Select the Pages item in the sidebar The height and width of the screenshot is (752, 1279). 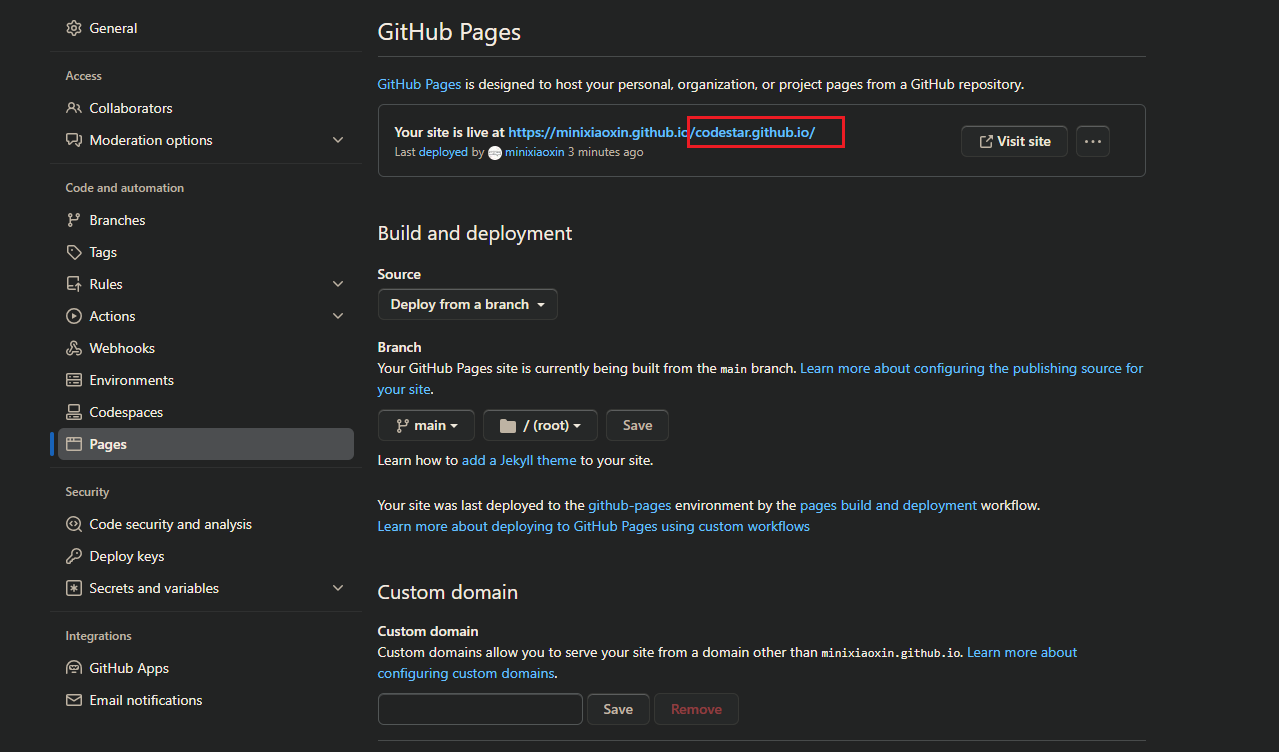(x=206, y=444)
